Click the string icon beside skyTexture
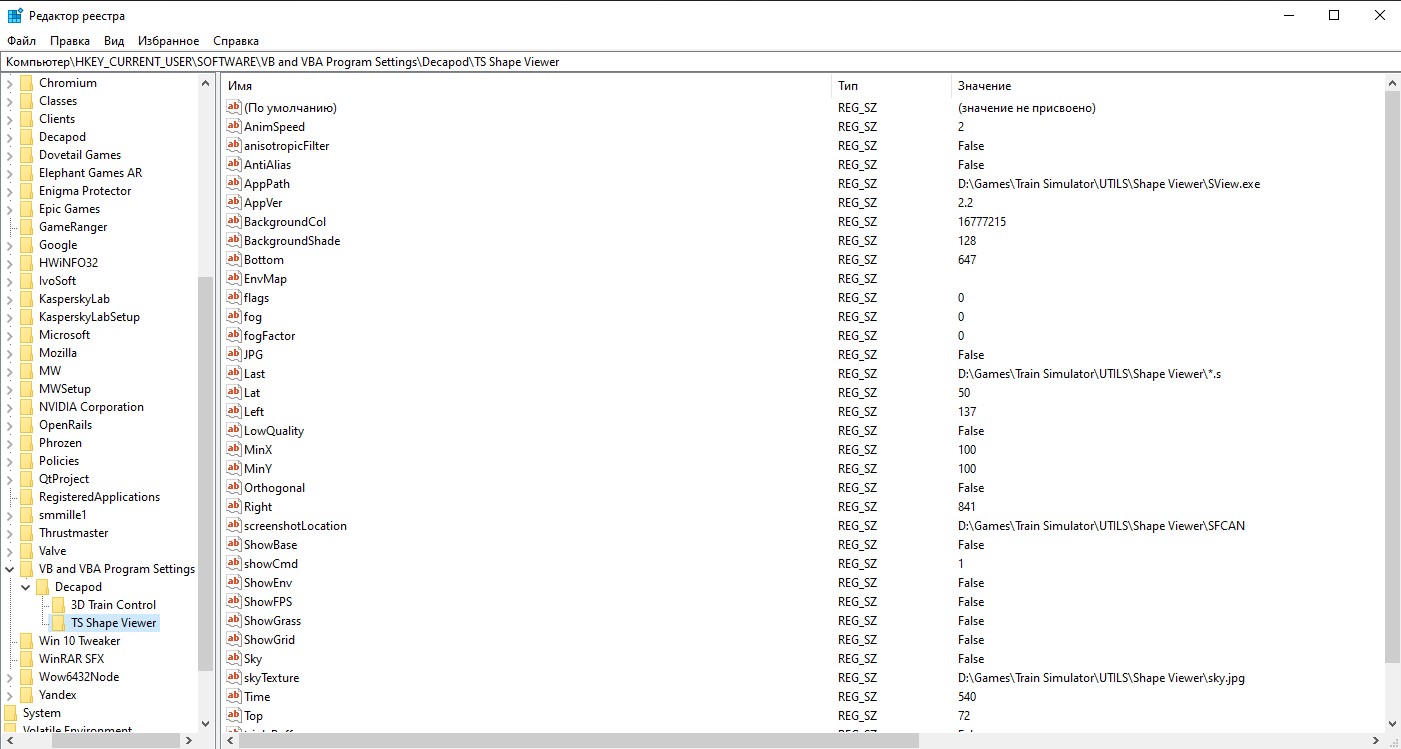The width and height of the screenshot is (1401, 749). pyautogui.click(x=234, y=678)
